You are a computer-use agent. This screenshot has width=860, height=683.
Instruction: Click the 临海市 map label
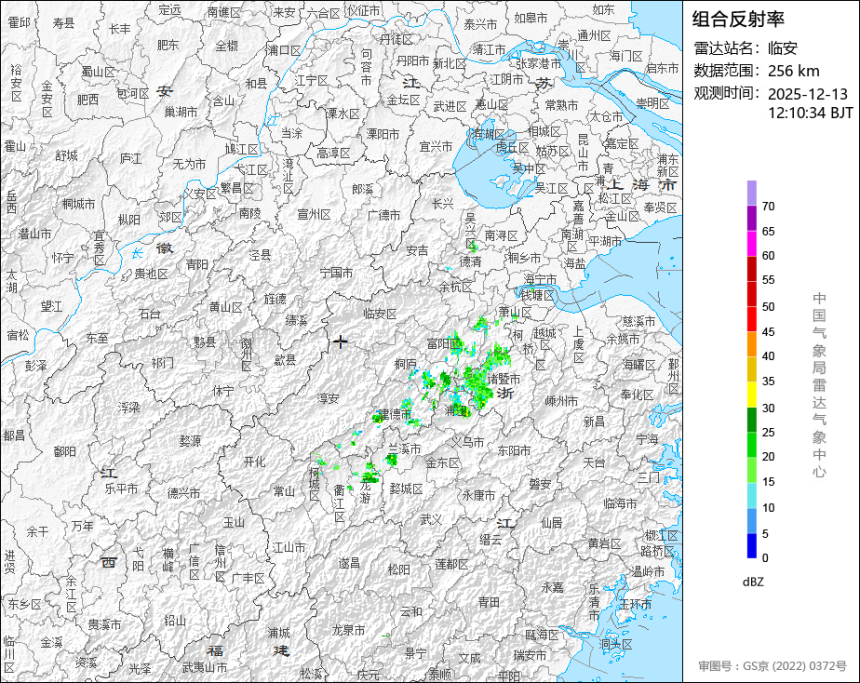click(620, 503)
